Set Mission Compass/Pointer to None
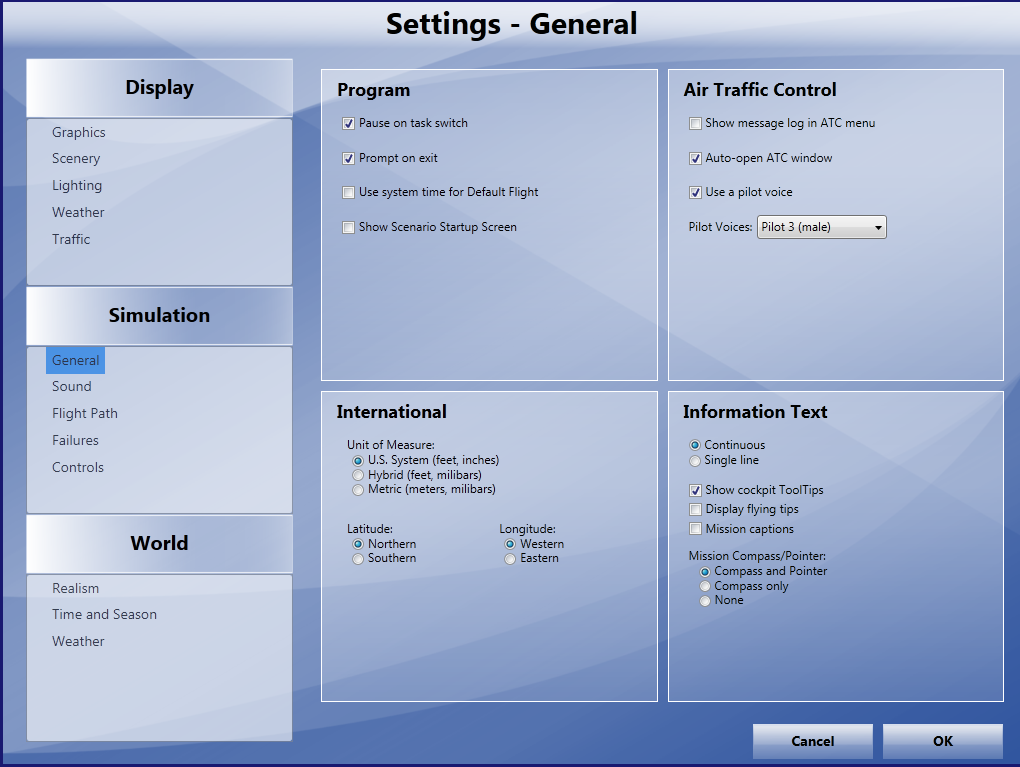1020x767 pixels. (705, 601)
